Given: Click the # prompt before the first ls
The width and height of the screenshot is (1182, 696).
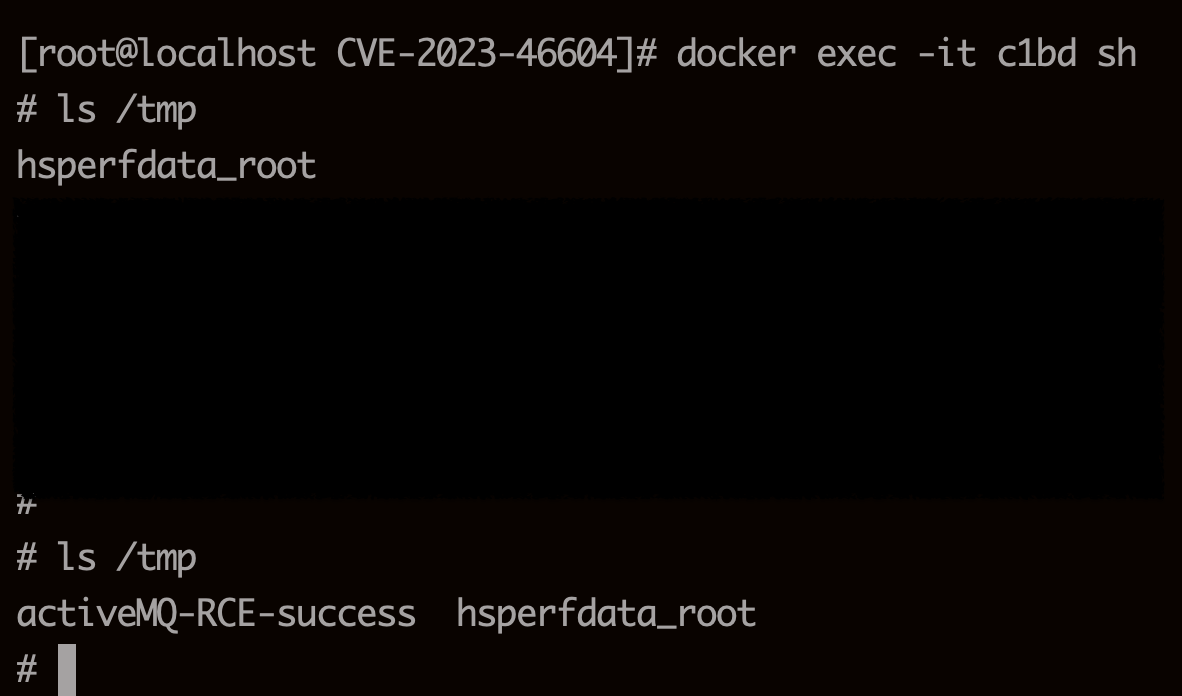Looking at the screenshot, I should [x=27, y=109].
